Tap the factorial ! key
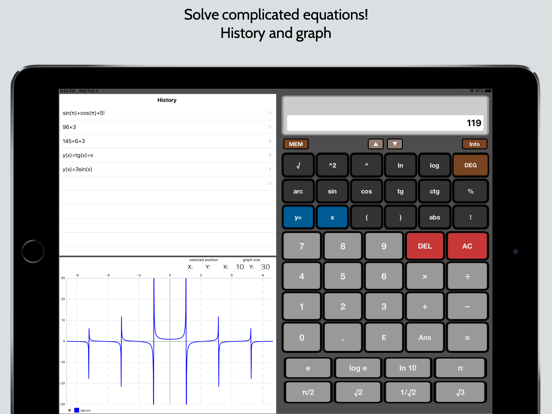552x414 pixels. pos(470,217)
